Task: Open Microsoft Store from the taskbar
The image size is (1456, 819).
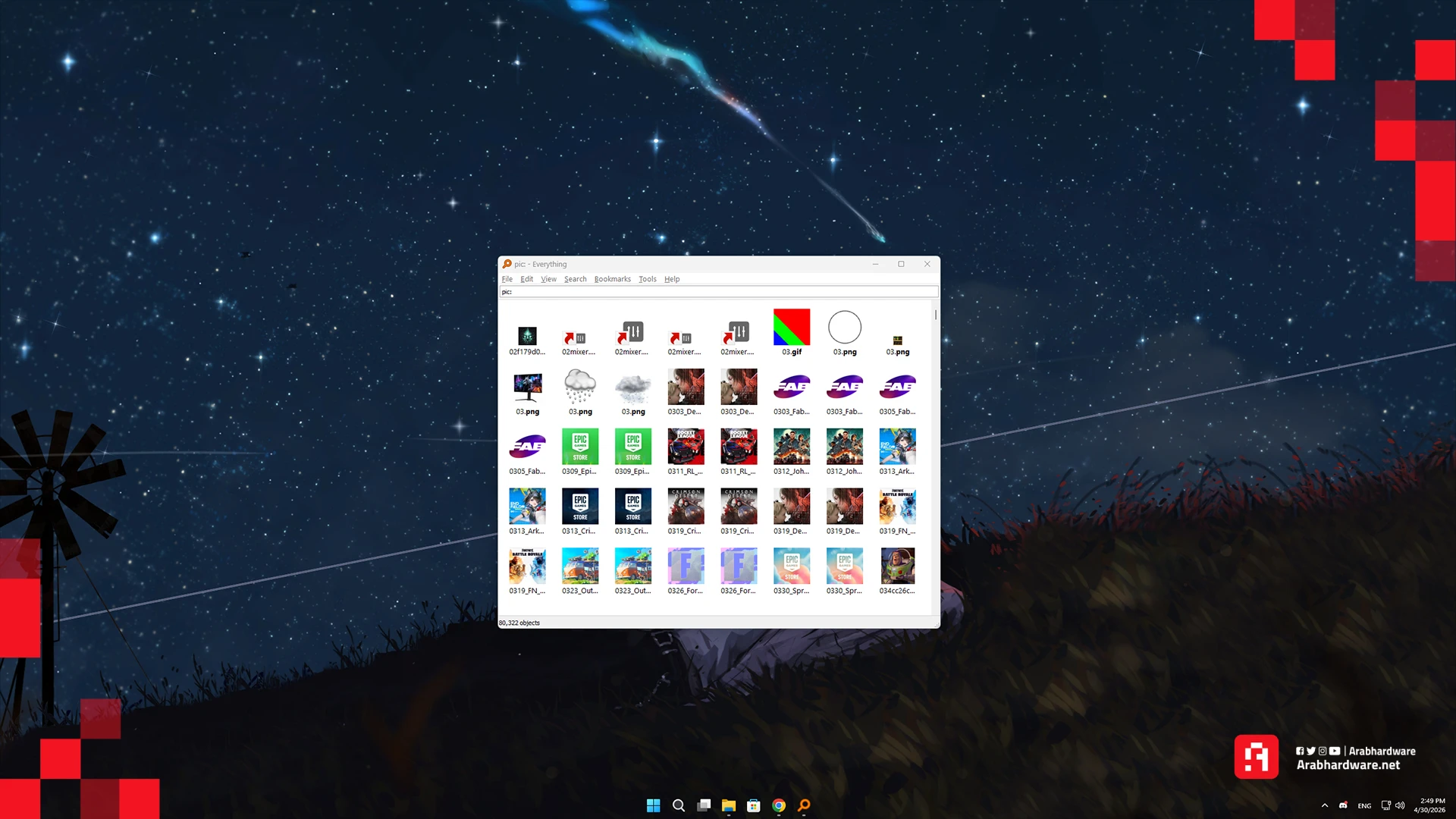Action: 753,805
